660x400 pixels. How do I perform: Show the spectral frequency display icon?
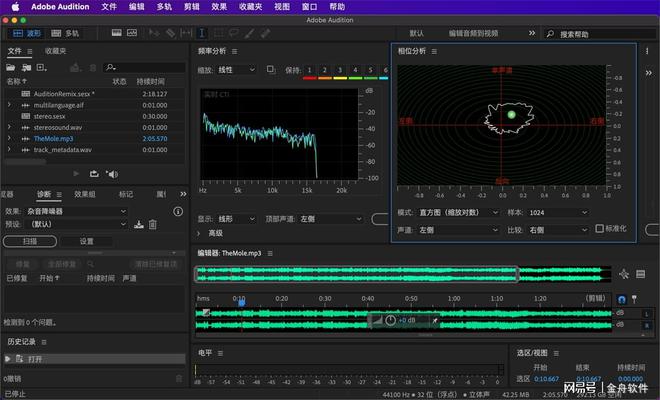pos(117,33)
